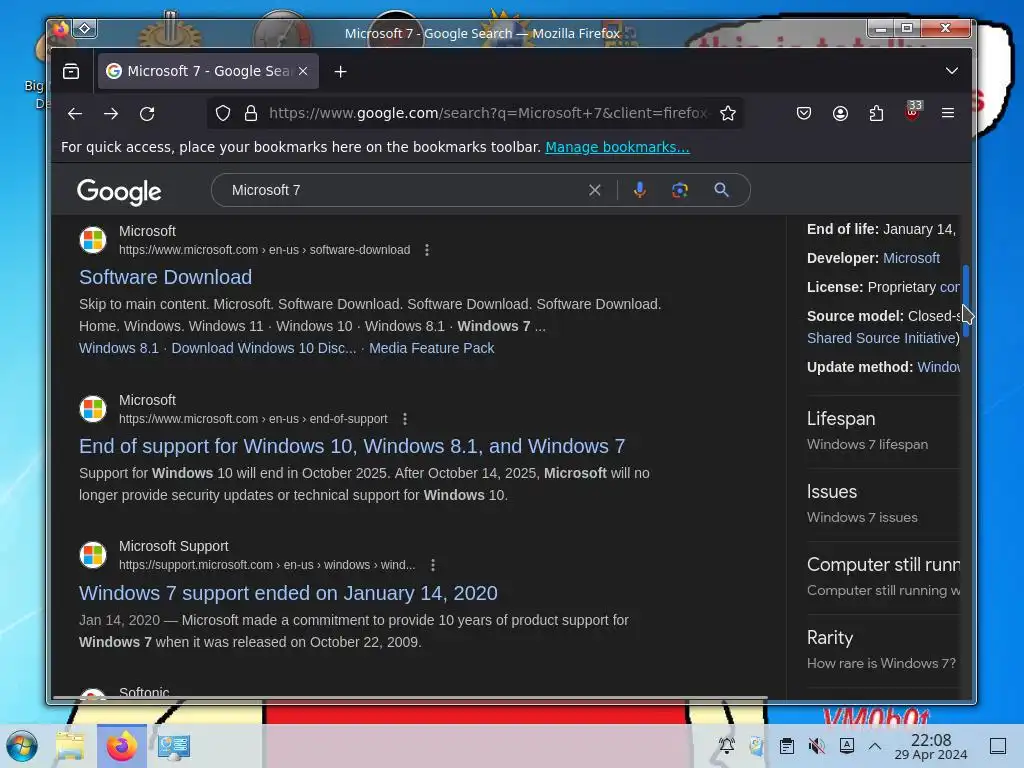Open options for end-of-support result
This screenshot has width=1024, height=768.
[405, 419]
